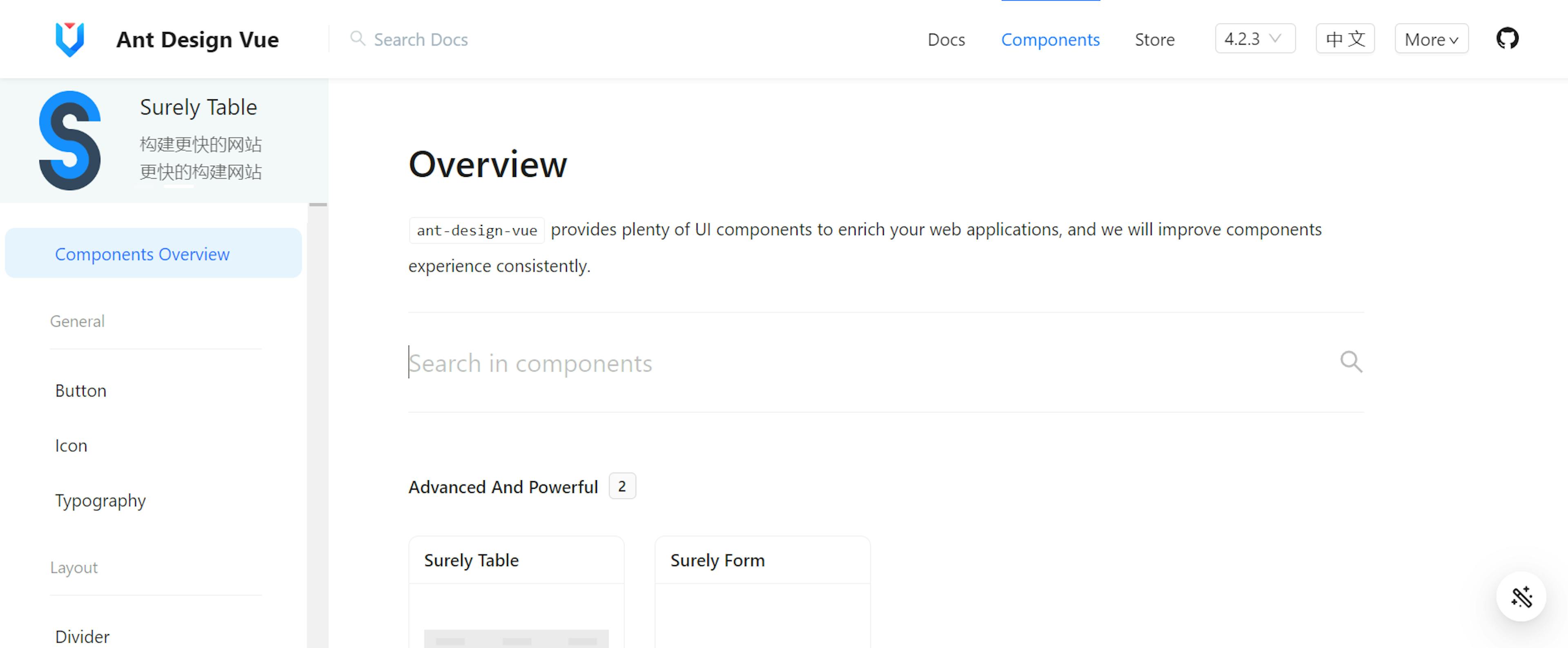Click the search magnifier icon in navbar

click(x=357, y=39)
